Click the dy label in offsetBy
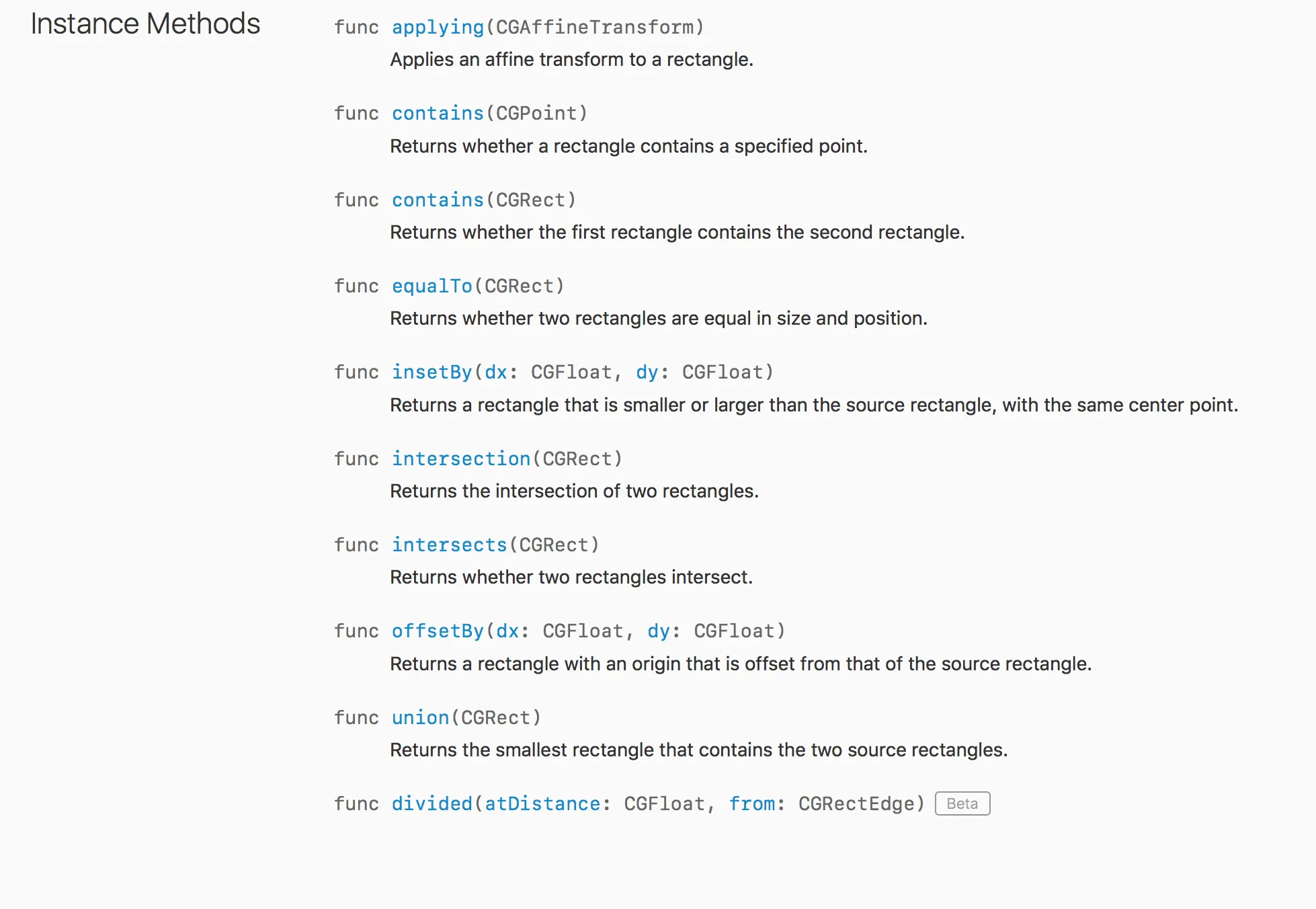1316x909 pixels. pyautogui.click(x=659, y=631)
